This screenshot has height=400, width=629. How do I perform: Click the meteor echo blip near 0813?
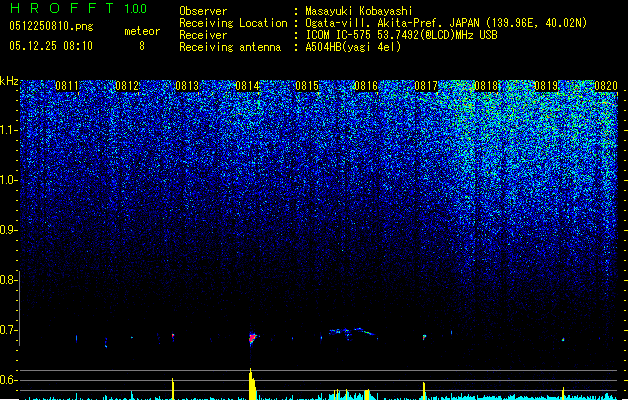(x=173, y=336)
